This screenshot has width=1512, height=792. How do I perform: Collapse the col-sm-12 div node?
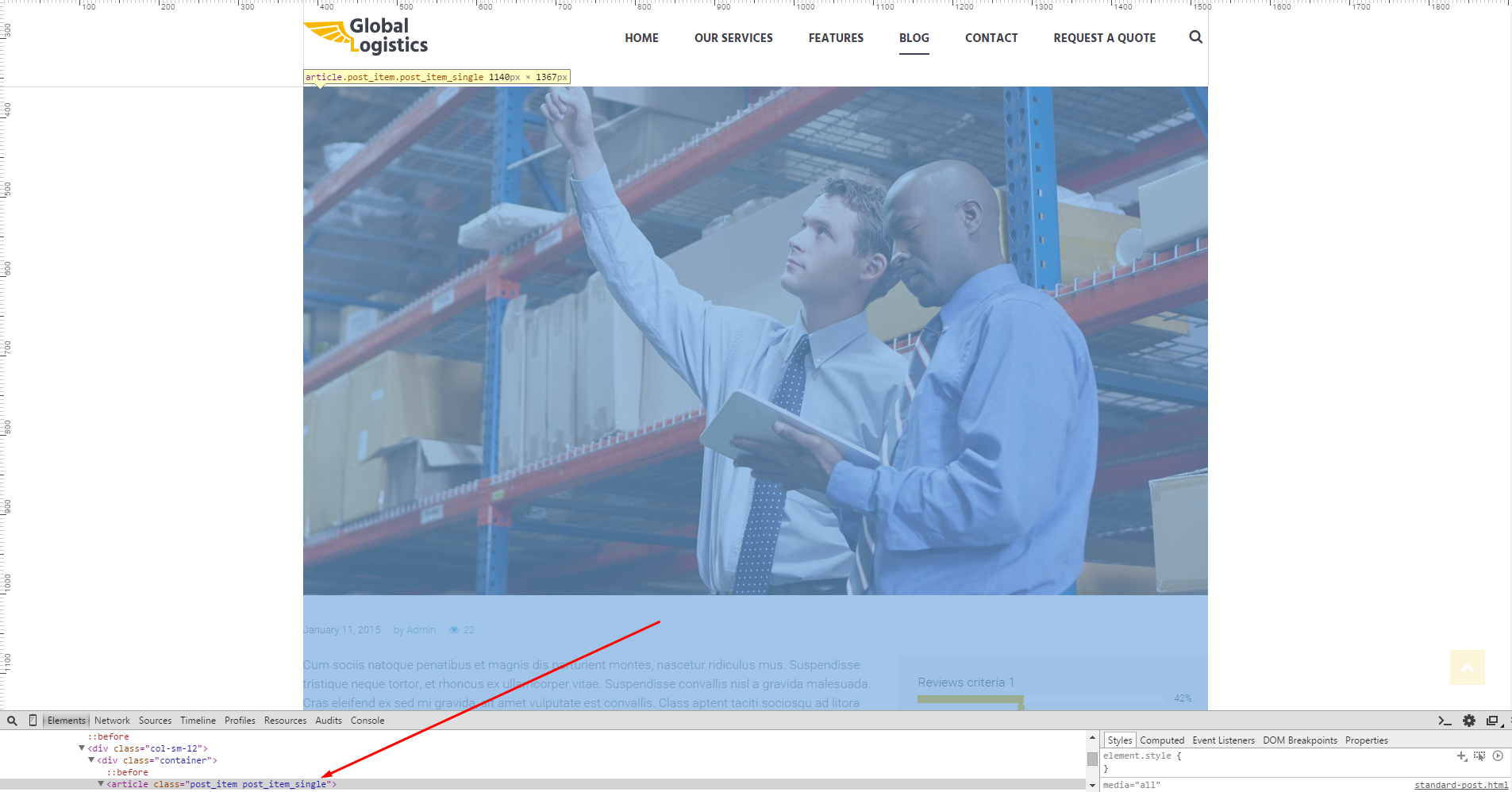(x=82, y=748)
